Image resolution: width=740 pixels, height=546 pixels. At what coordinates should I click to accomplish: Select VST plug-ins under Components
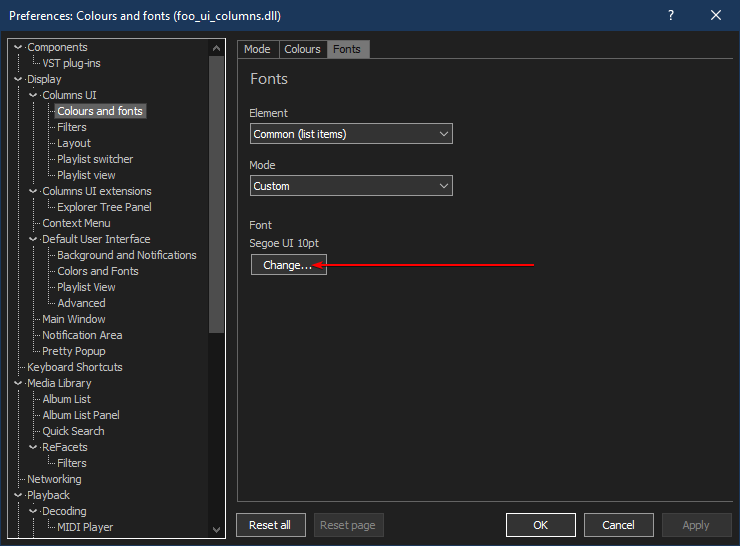[71, 63]
